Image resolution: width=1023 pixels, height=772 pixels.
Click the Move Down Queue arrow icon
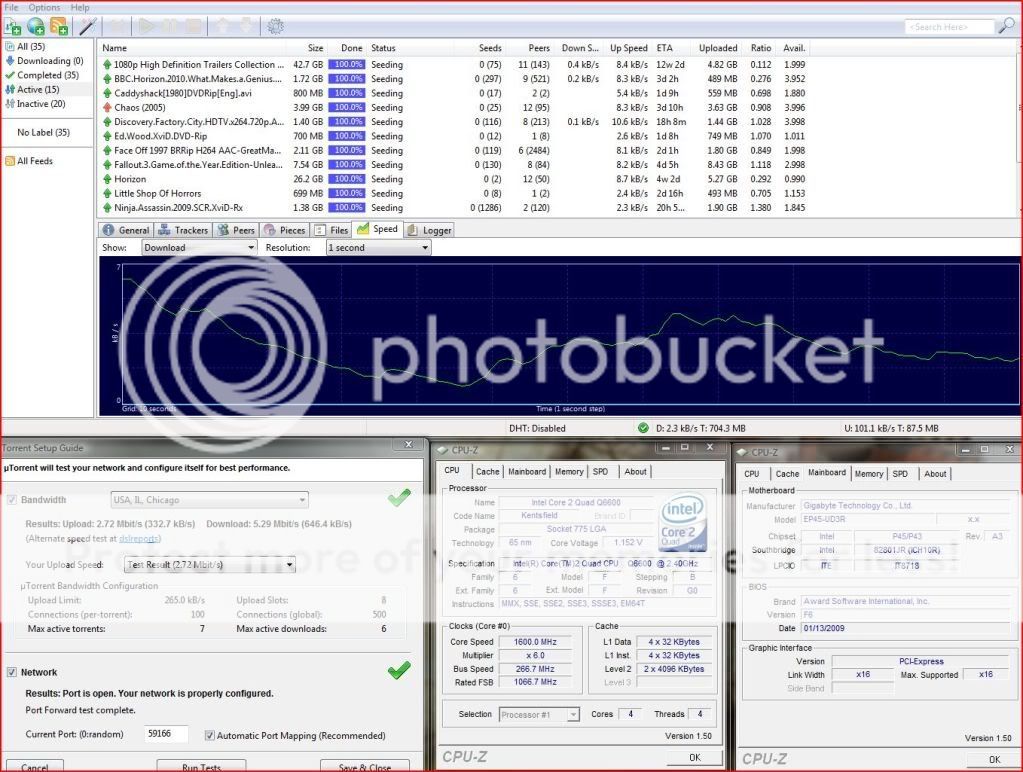(x=246, y=27)
